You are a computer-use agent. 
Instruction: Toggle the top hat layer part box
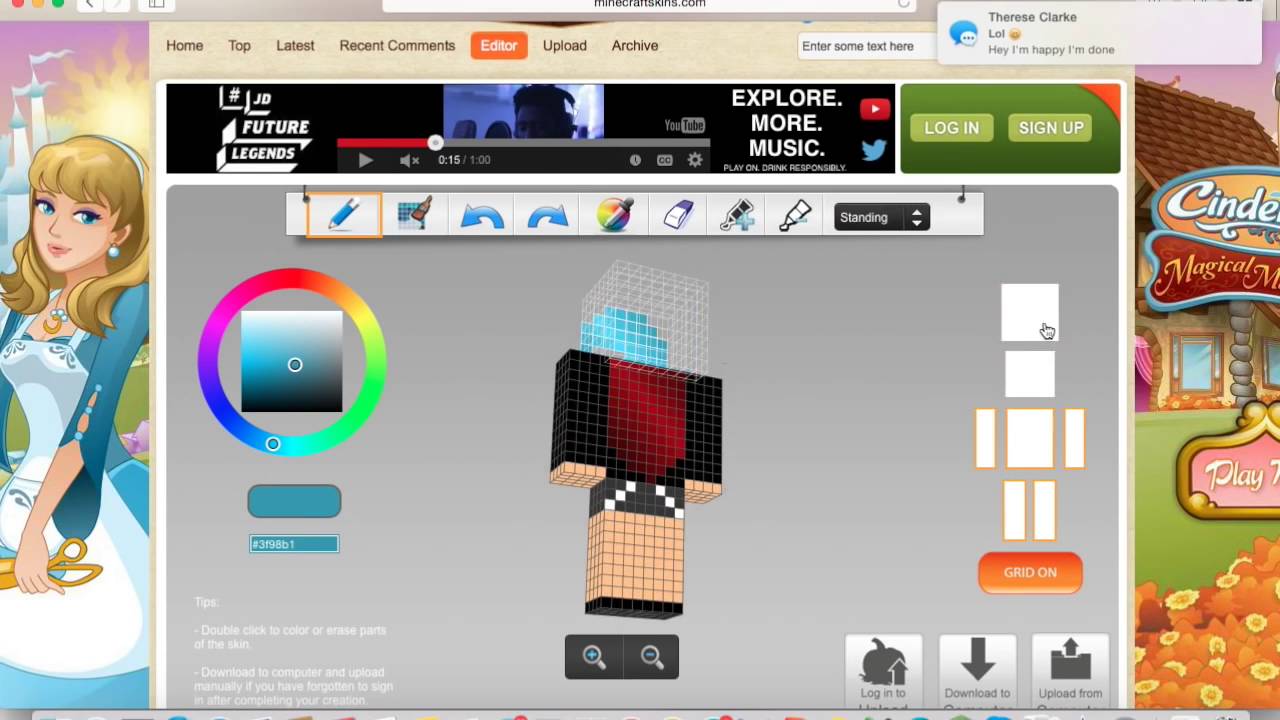[1030, 312]
